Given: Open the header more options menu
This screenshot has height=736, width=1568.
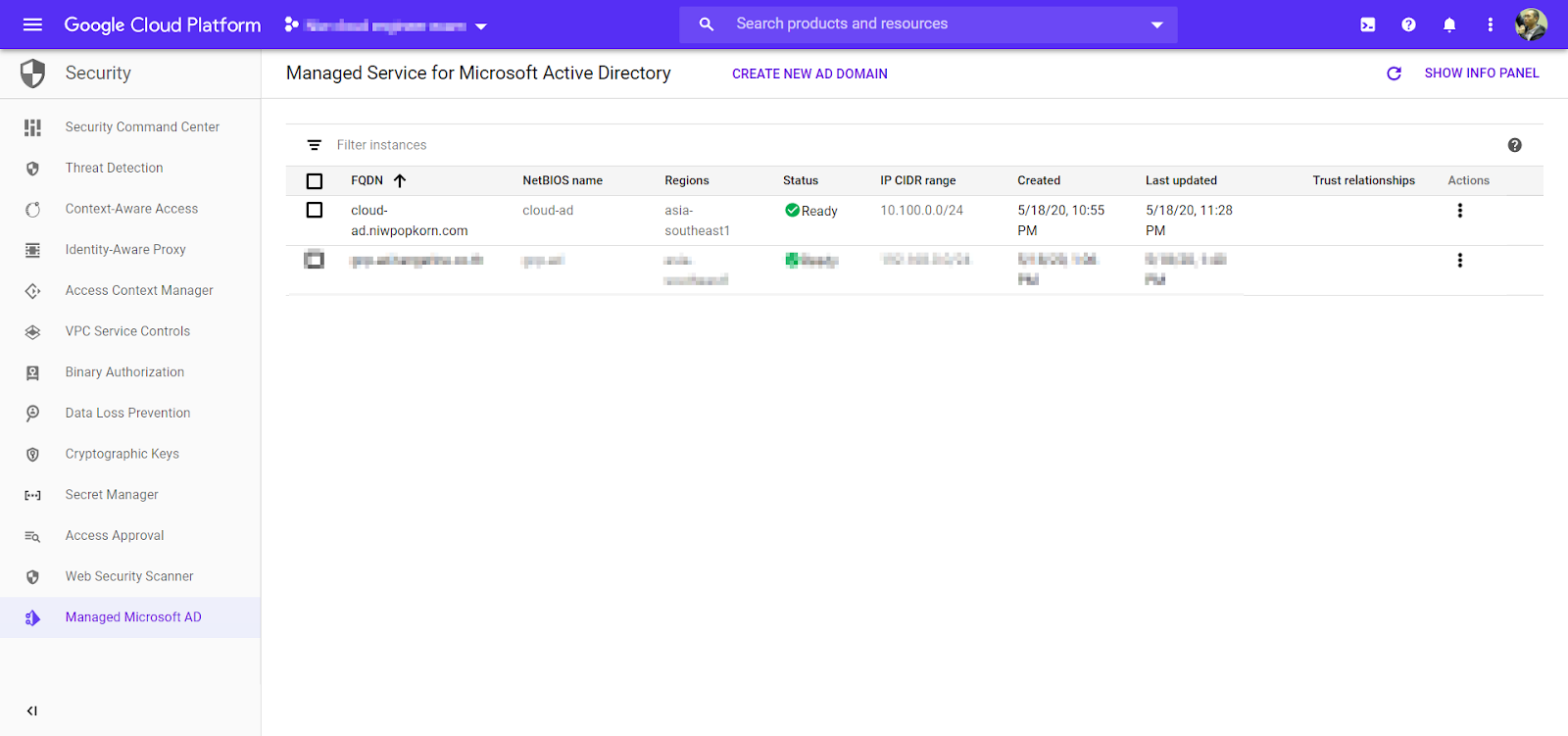Looking at the screenshot, I should (1491, 25).
